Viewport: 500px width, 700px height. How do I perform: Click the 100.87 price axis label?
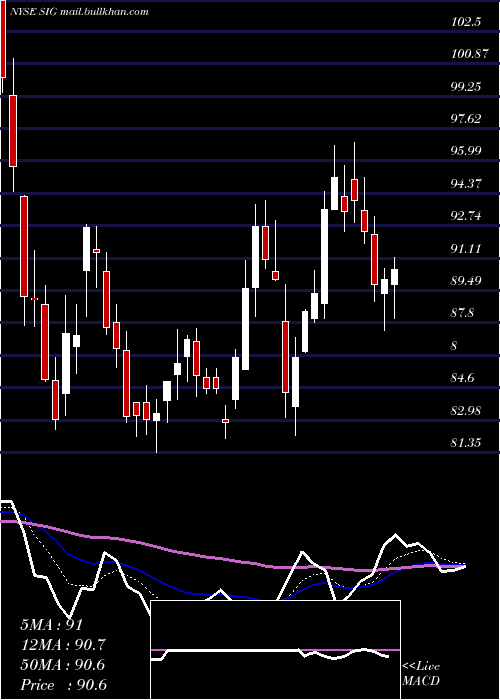click(x=468, y=54)
